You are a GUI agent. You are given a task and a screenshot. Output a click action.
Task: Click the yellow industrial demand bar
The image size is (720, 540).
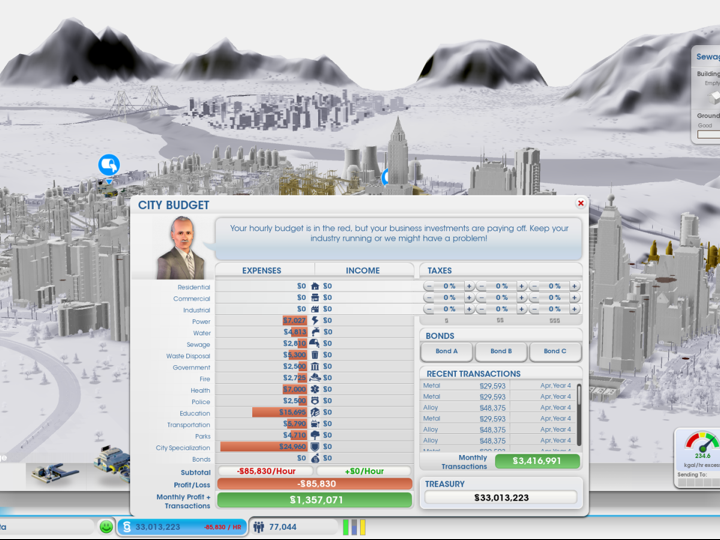coord(362,527)
